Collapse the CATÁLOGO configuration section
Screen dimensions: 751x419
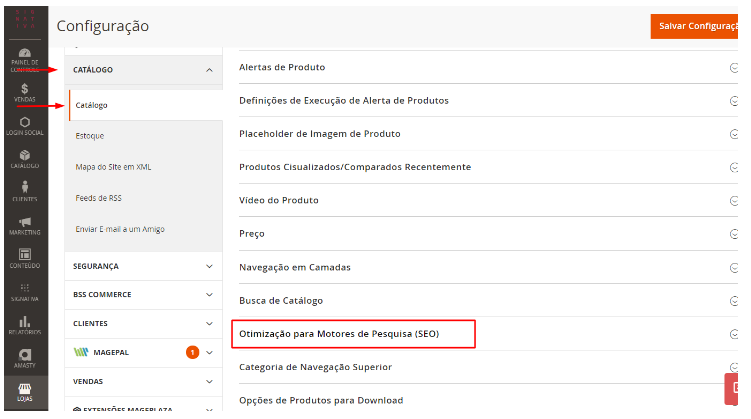pyautogui.click(x=143, y=70)
